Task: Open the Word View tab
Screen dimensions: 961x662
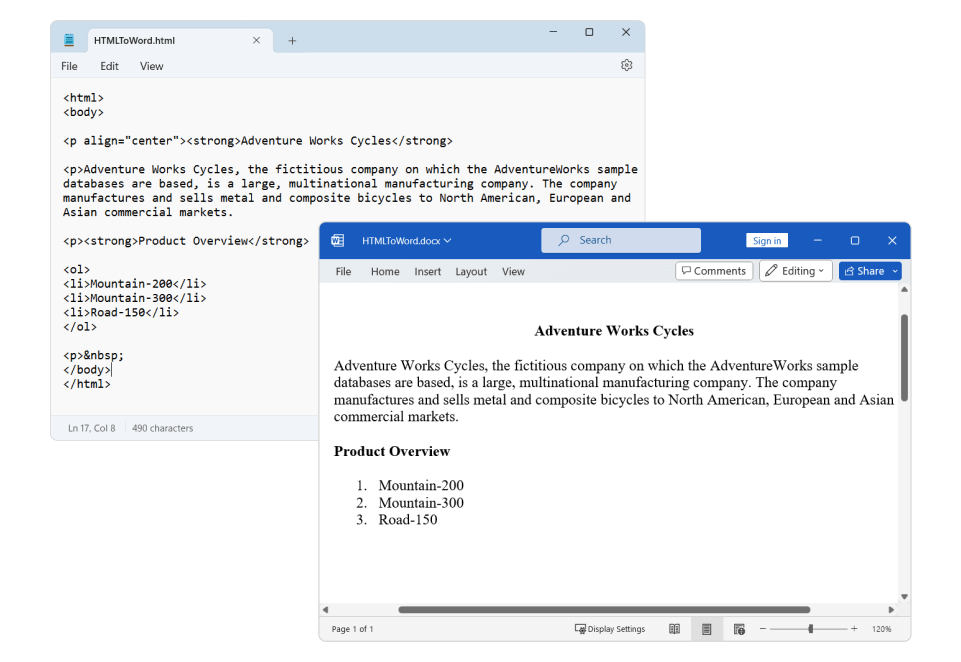Action: 513,272
